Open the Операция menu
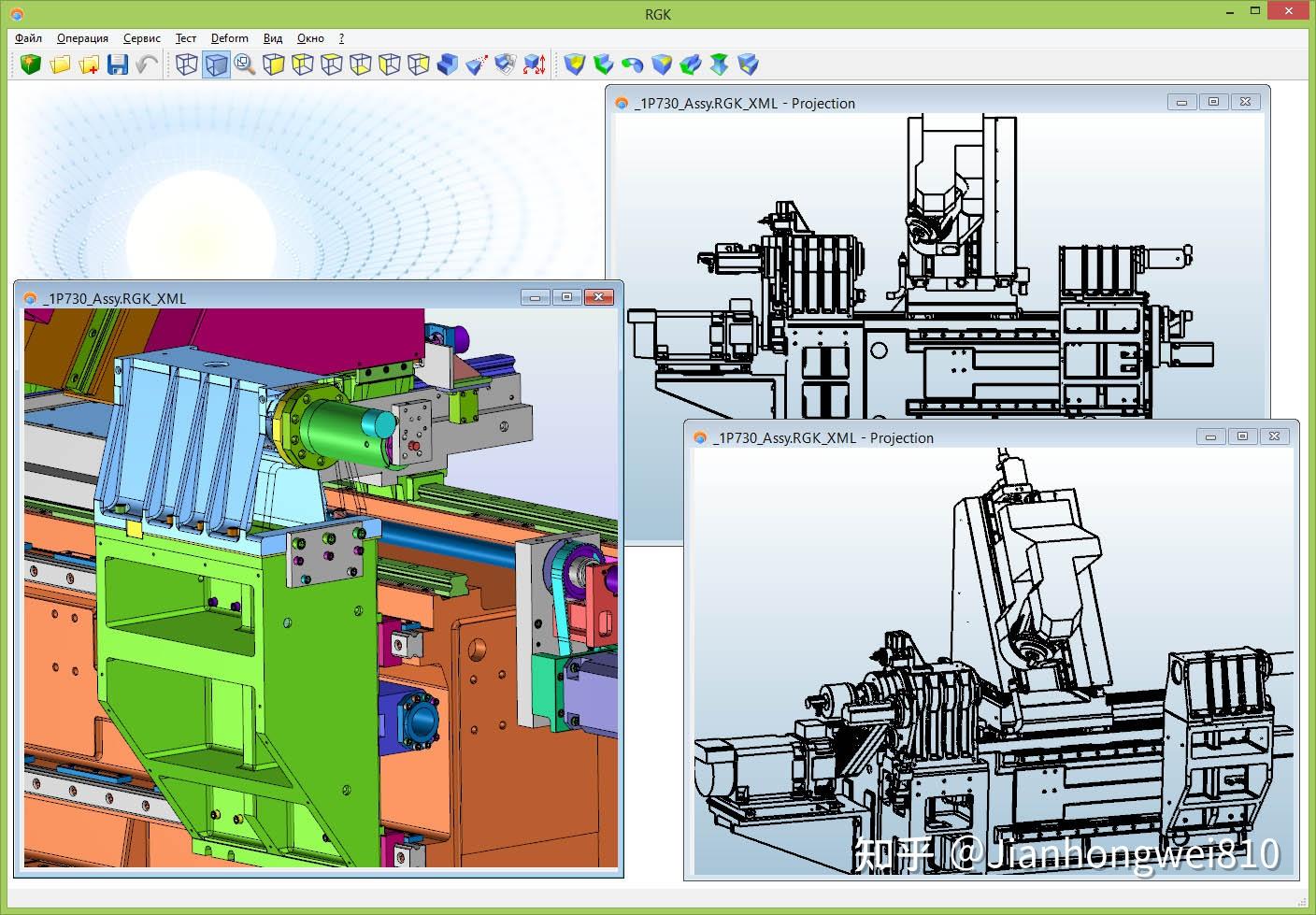 [x=82, y=38]
